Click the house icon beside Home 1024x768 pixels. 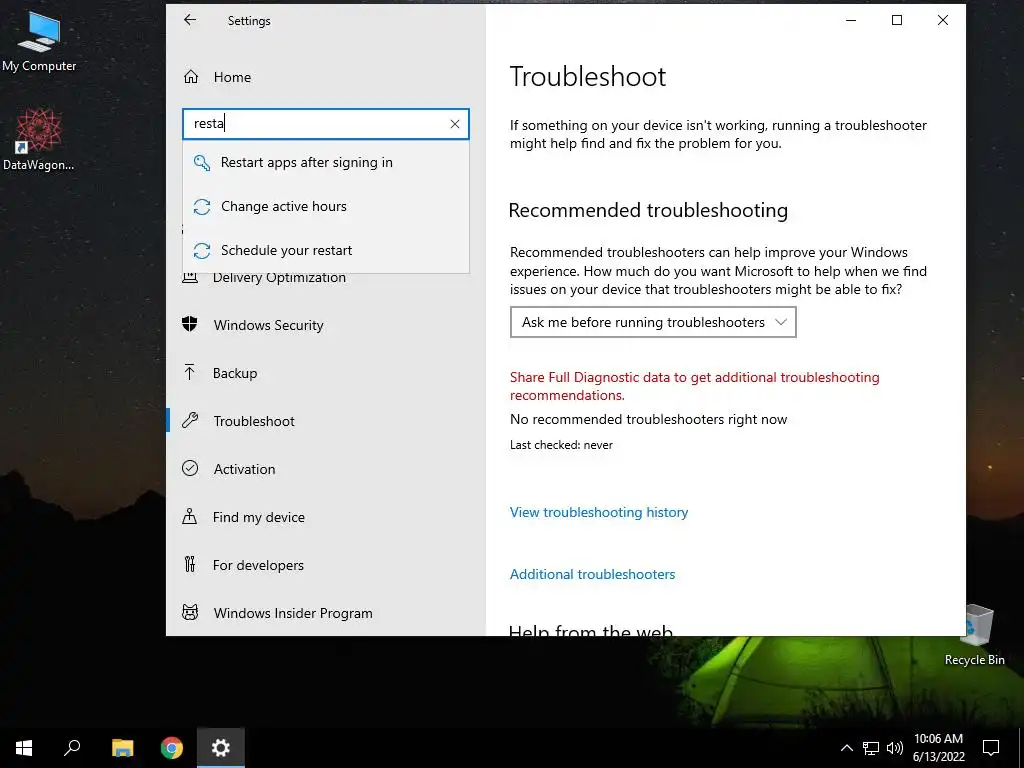[191, 77]
